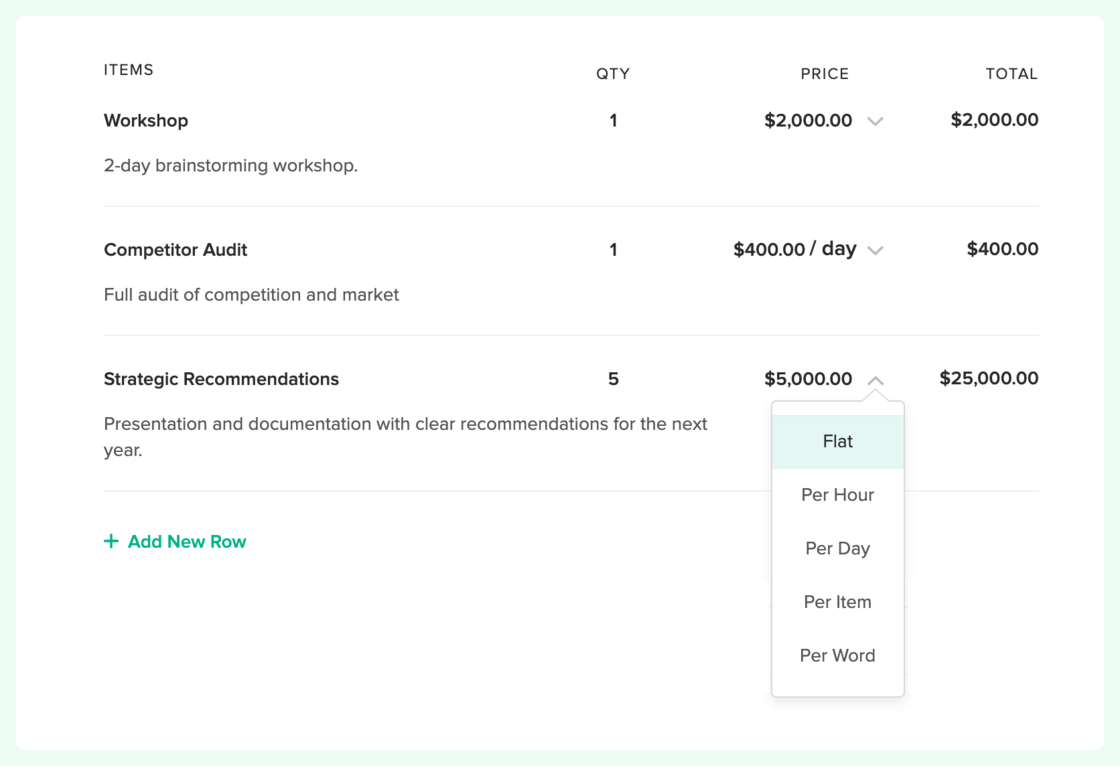This screenshot has width=1120, height=766.
Task: Collapse the Strategic Recommendations pricing dropdown chevron
Action: click(876, 380)
